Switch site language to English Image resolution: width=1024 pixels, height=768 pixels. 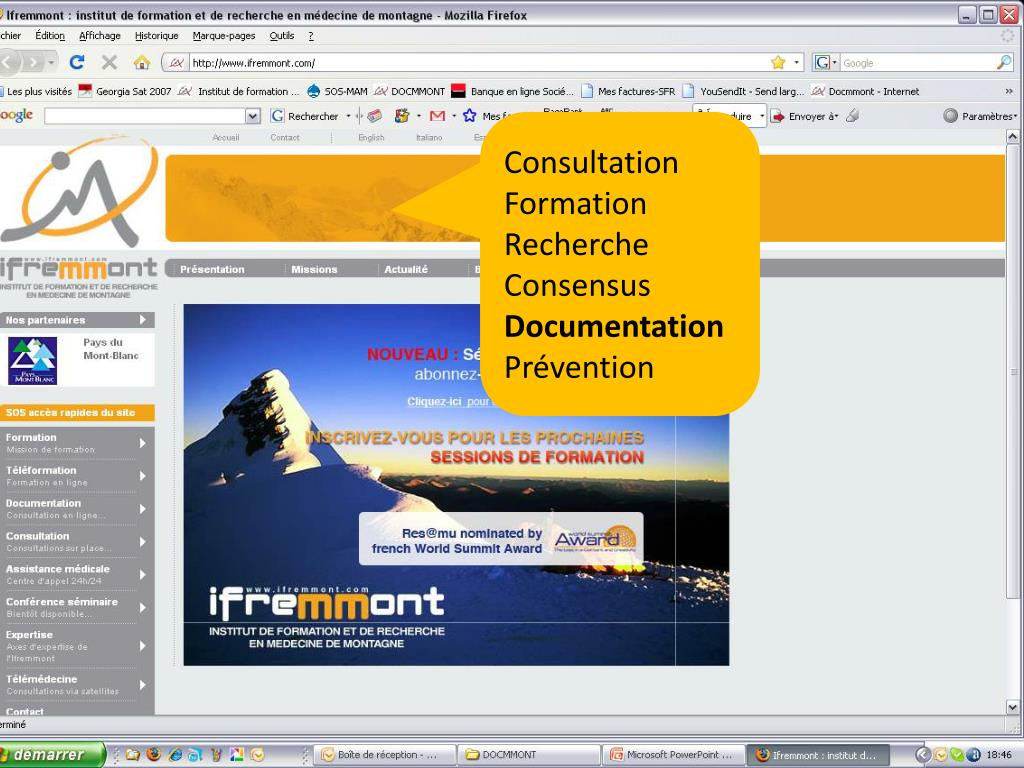371,138
